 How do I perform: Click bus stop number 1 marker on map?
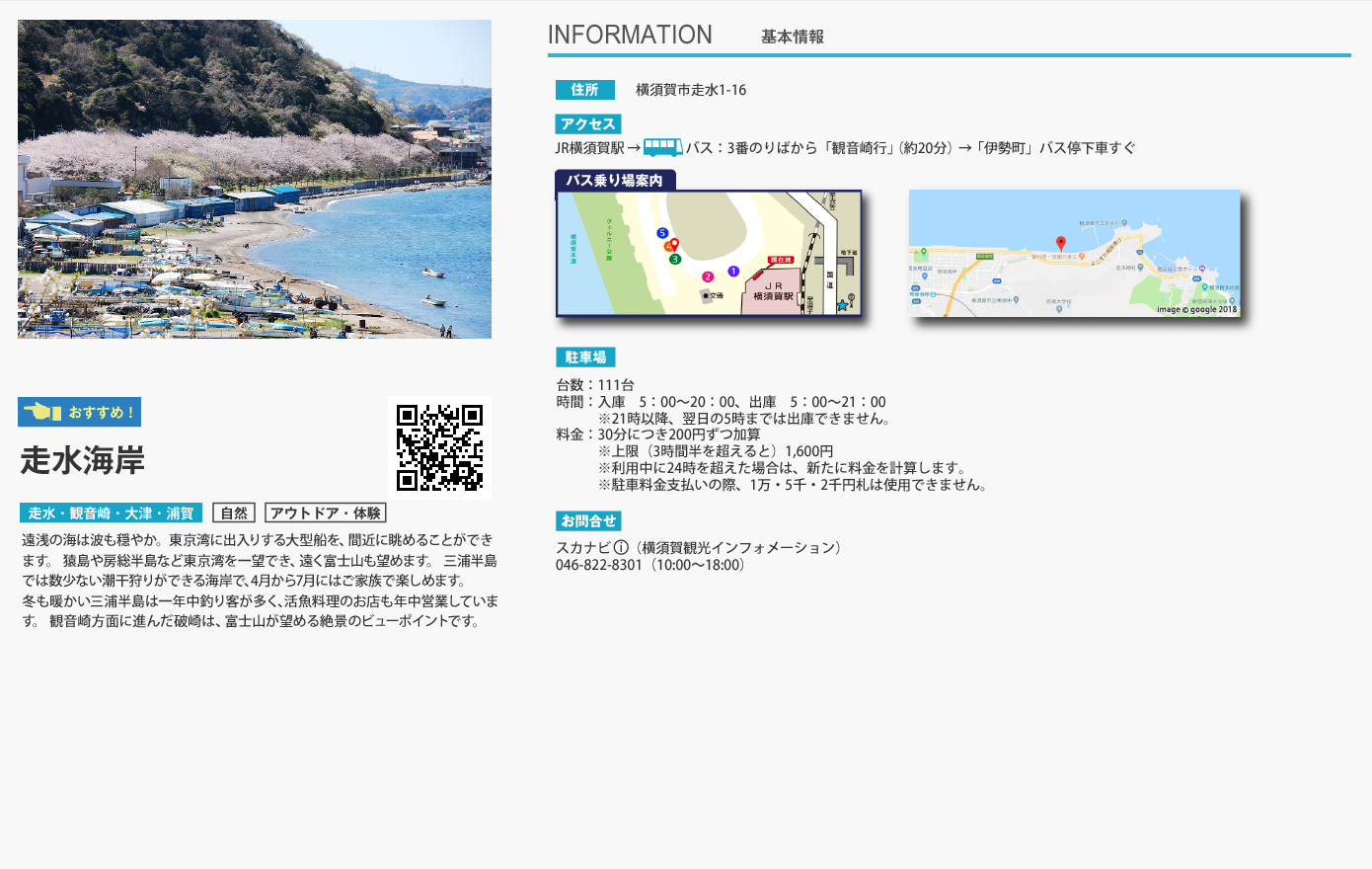[733, 271]
